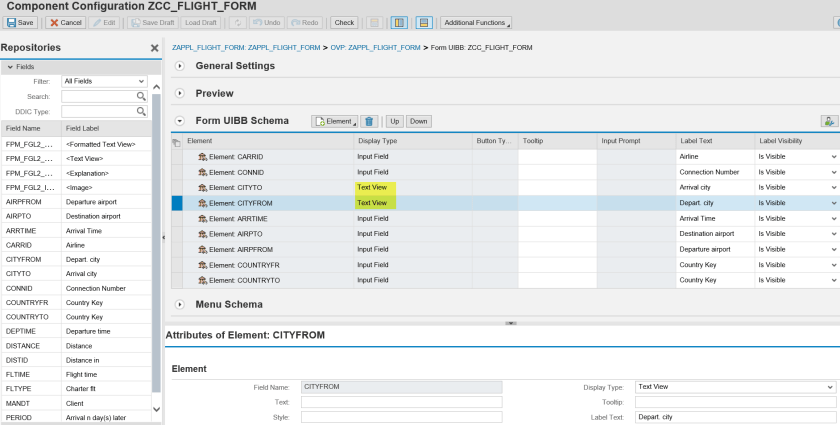Click the Cancel button in the toolbar
Image resolution: width=840 pixels, height=425 pixels.
click(x=66, y=22)
